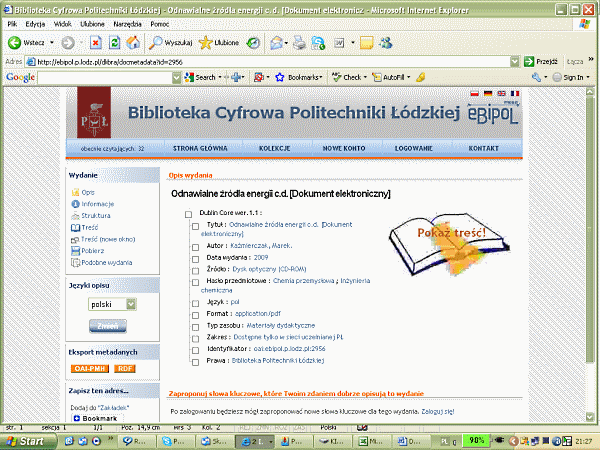Open the Widok menu
600x450 pixels.
[62, 24]
